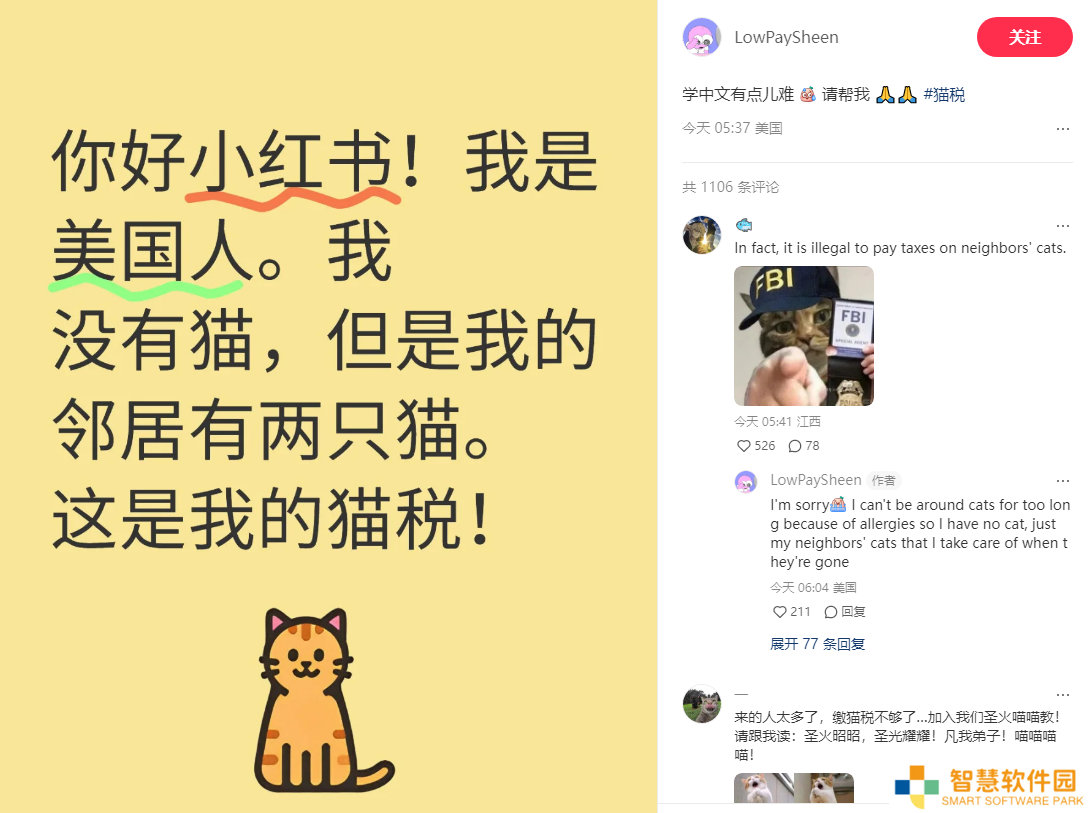Open LowPaySheen's username in author reply
1089x813 pixels.
815,480
